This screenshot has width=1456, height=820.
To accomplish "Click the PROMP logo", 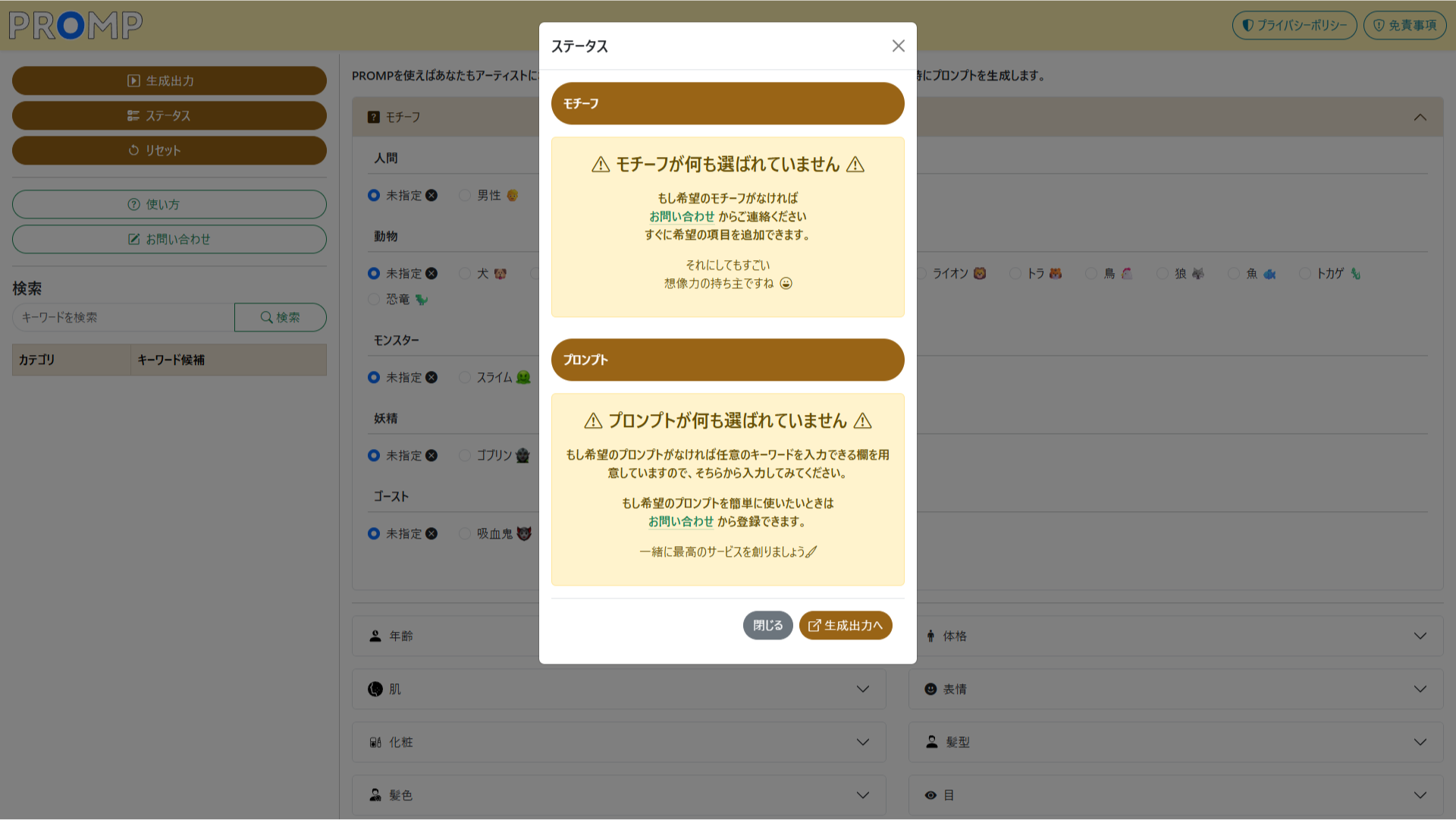I will pyautogui.click(x=76, y=25).
